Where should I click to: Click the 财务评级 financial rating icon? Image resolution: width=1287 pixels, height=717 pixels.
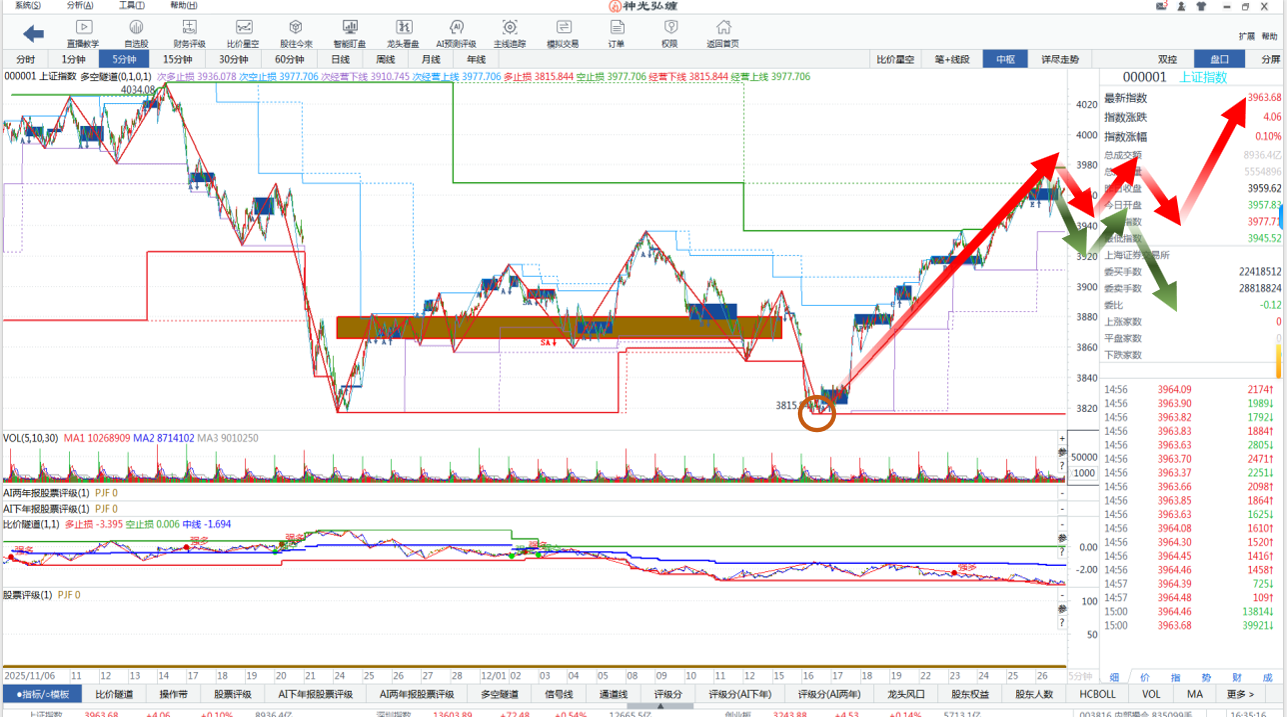[x=189, y=33]
